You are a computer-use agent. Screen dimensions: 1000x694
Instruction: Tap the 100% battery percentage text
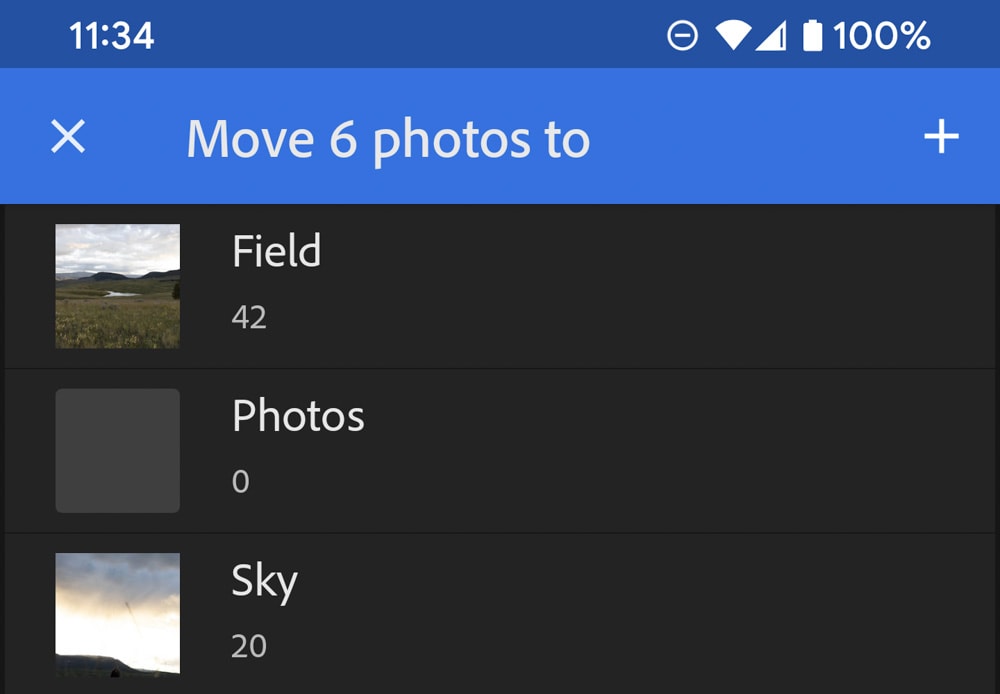[881, 36]
